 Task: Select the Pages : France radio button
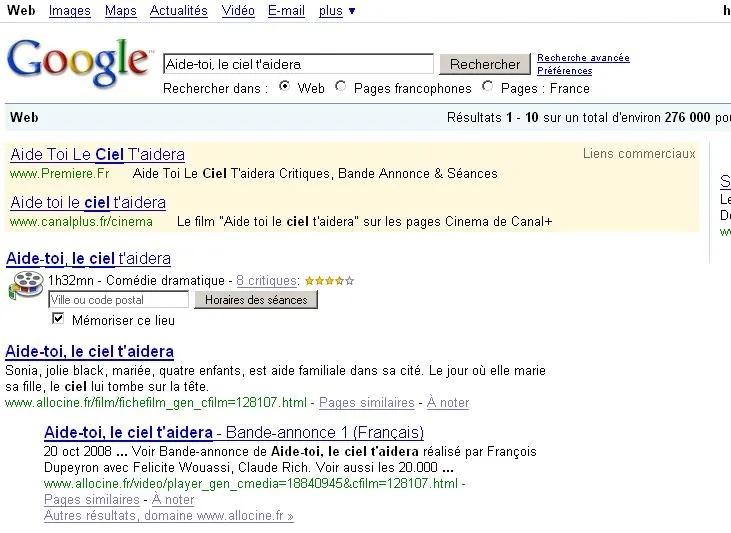(488, 86)
